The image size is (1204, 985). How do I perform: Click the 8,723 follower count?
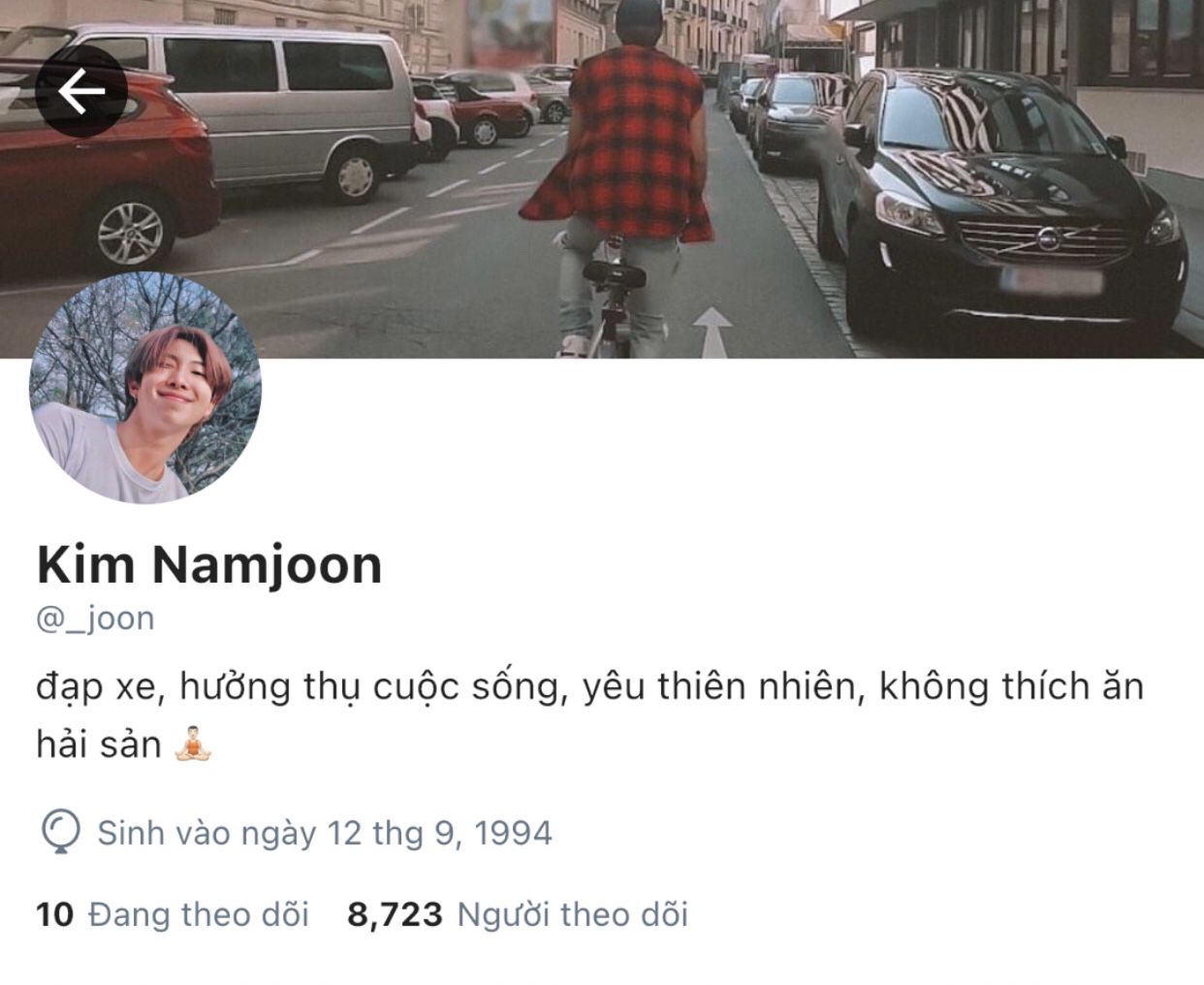[395, 914]
